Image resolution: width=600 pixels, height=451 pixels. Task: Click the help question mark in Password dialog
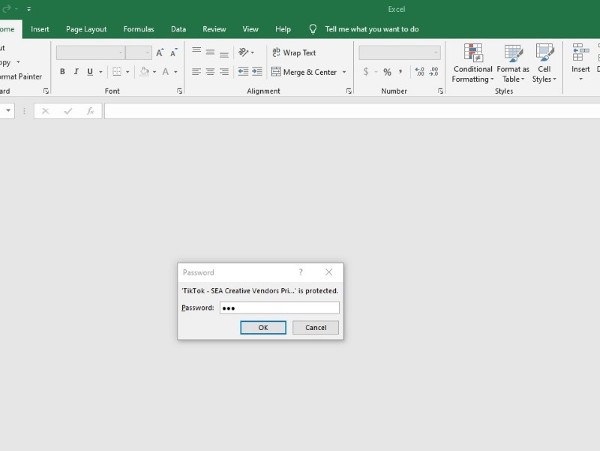pyautogui.click(x=301, y=272)
